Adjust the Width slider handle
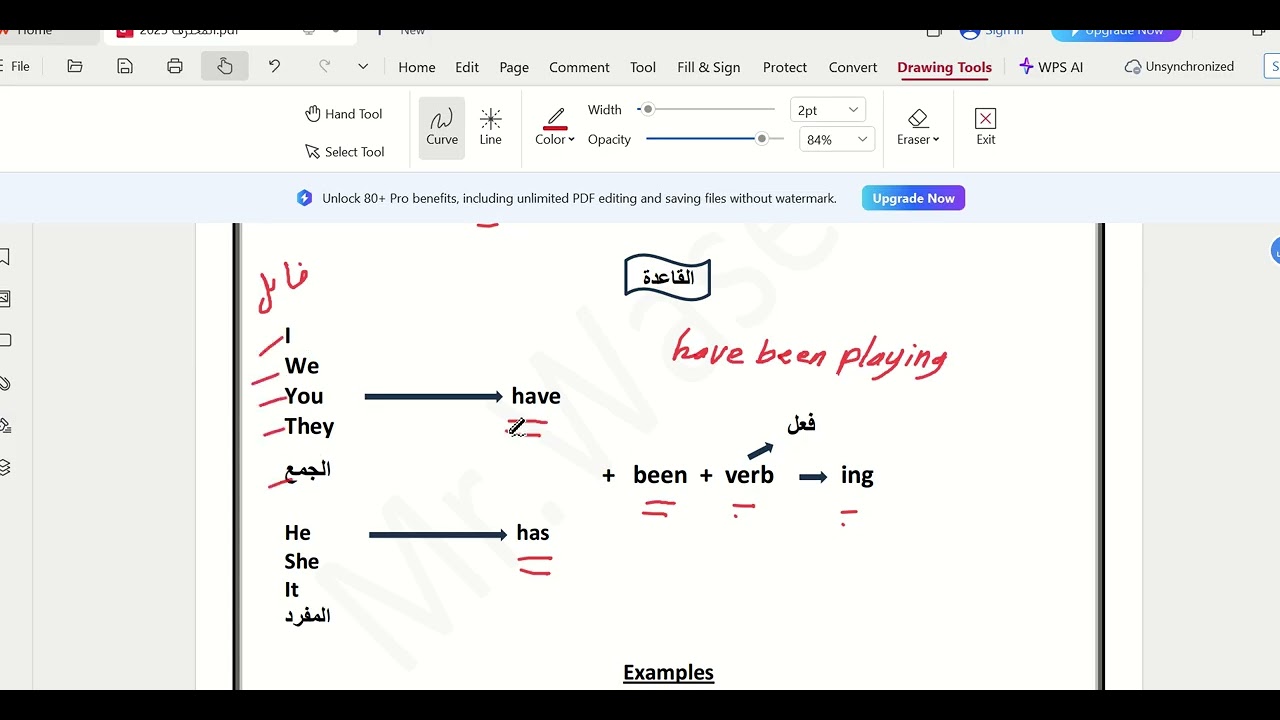Image resolution: width=1280 pixels, height=720 pixels. (648, 109)
